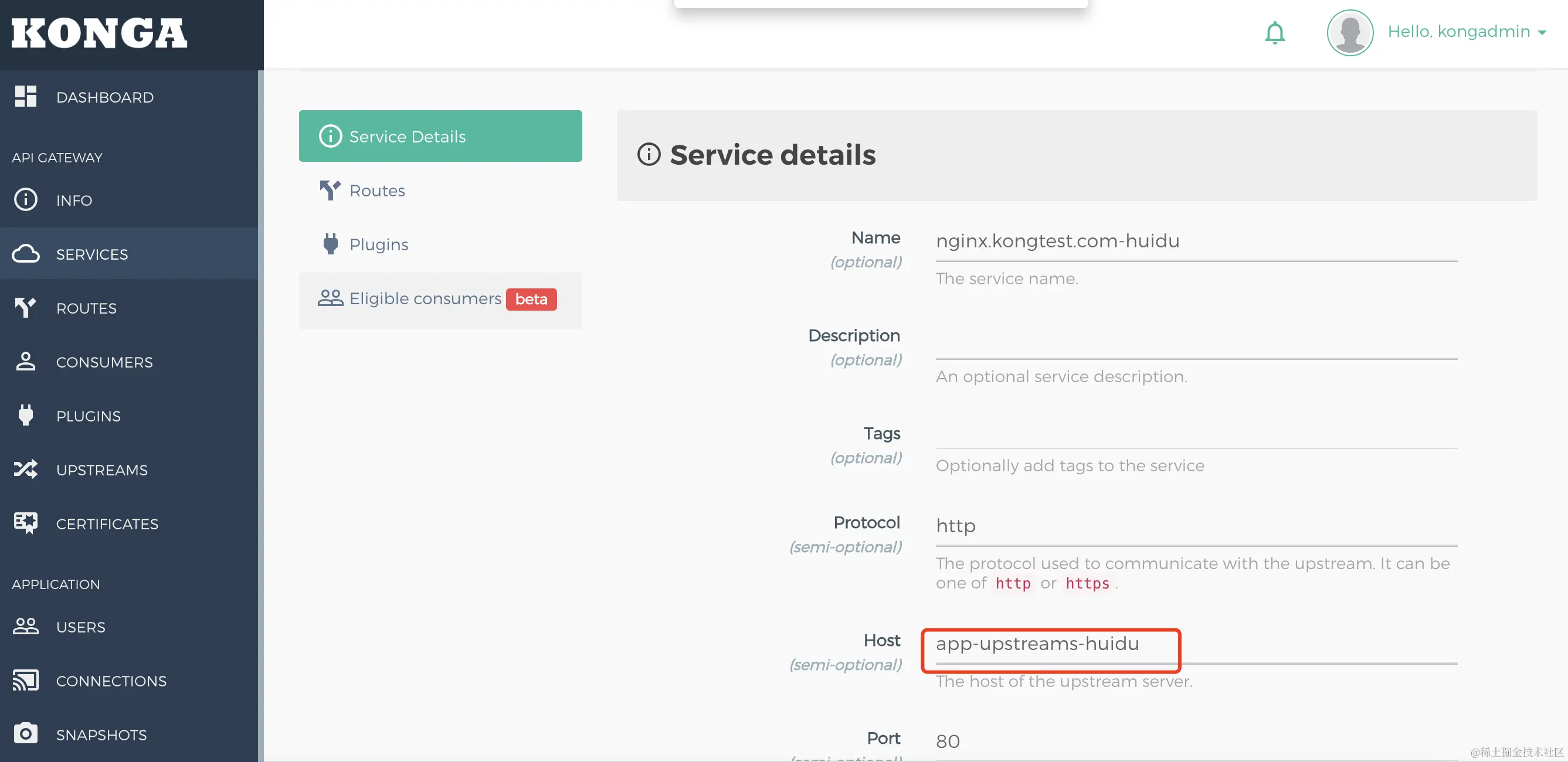
Task: Select the Services cloud icon
Action: tap(26, 254)
